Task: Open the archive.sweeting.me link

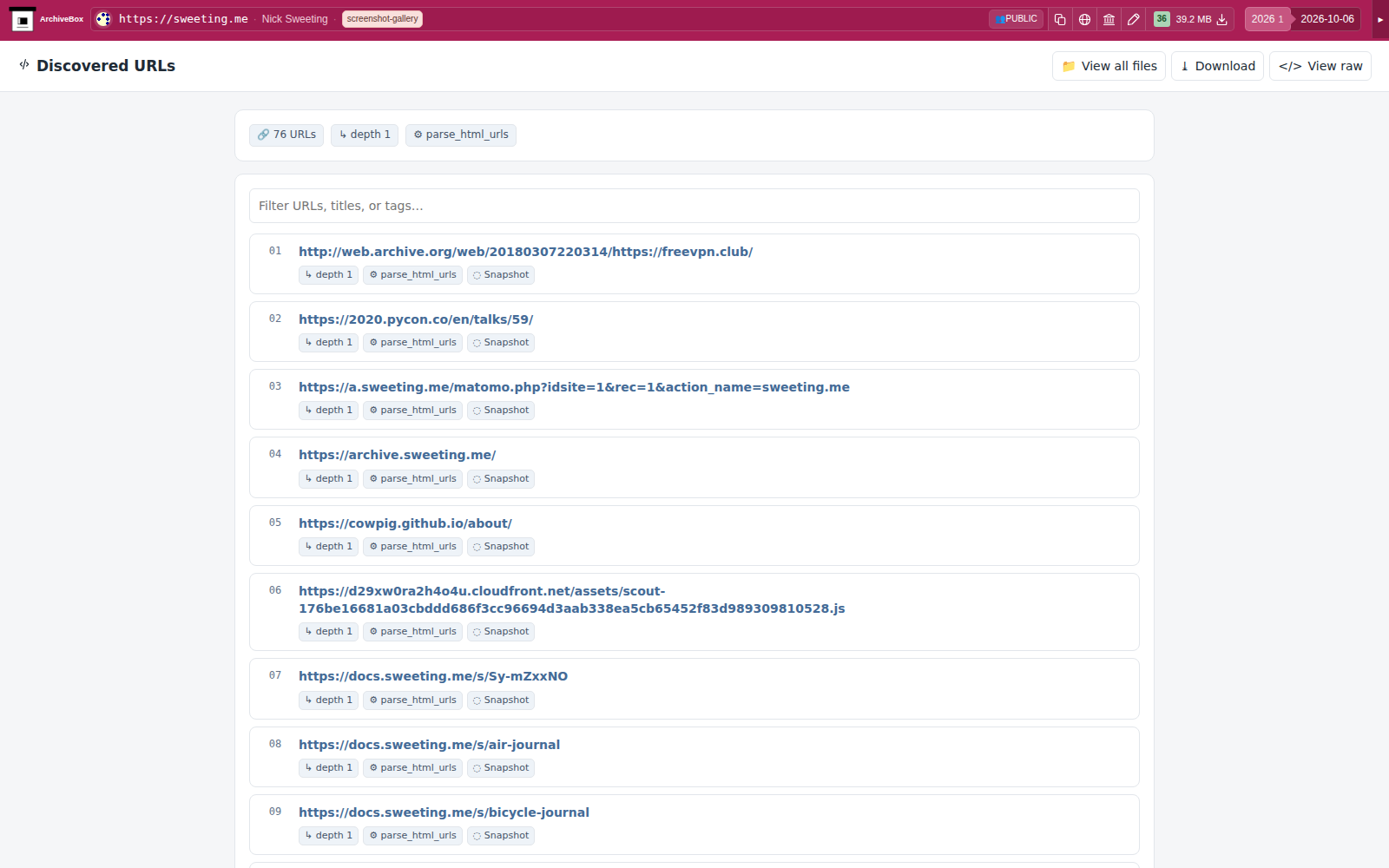Action: pos(397,455)
